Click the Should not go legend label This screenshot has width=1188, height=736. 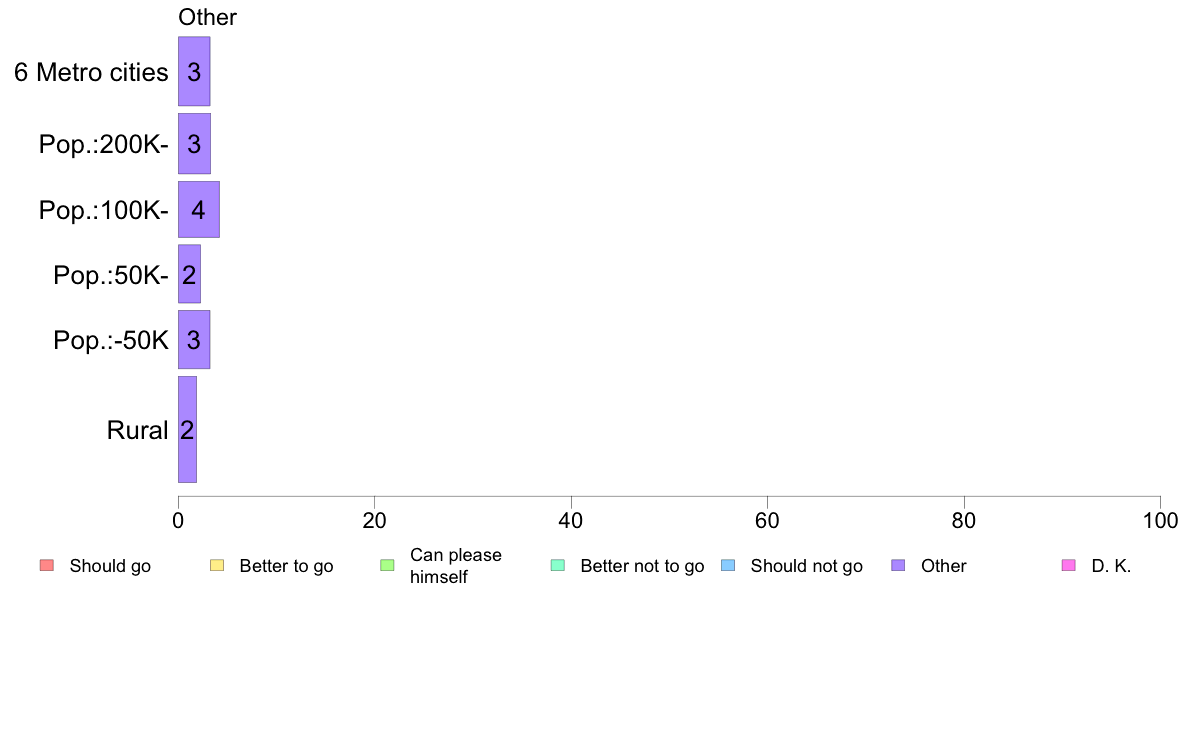(806, 566)
